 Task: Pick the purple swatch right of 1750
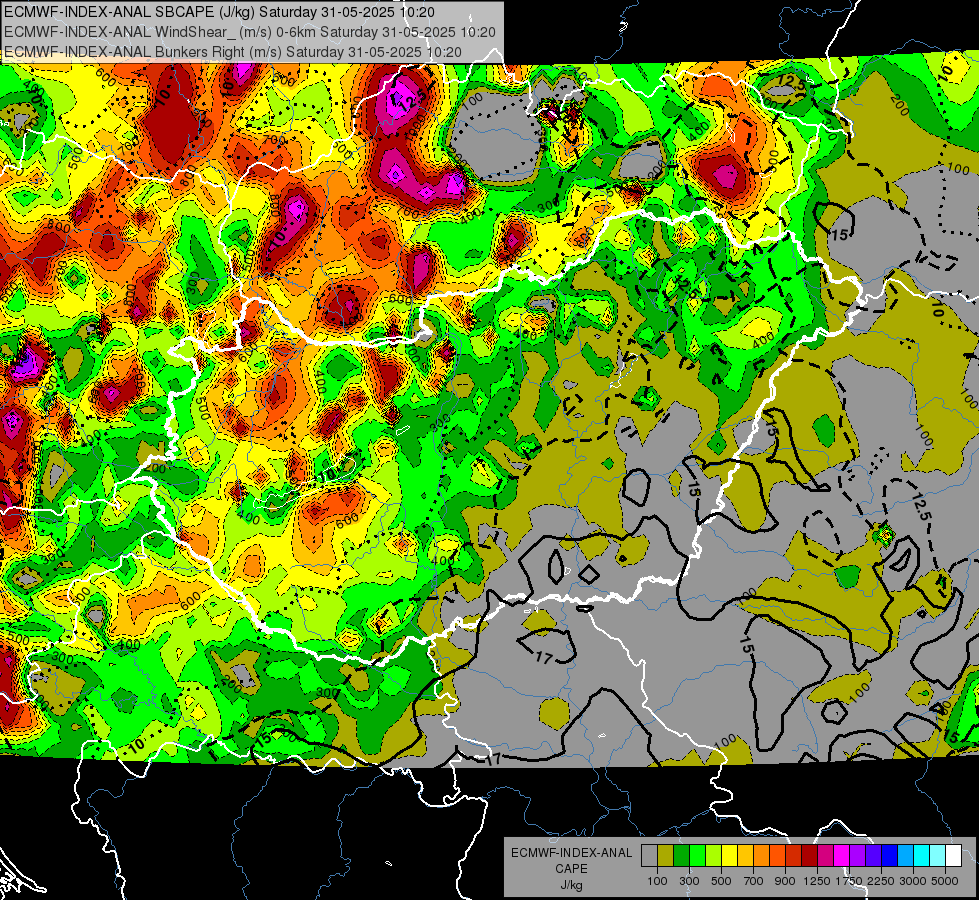tap(858, 856)
